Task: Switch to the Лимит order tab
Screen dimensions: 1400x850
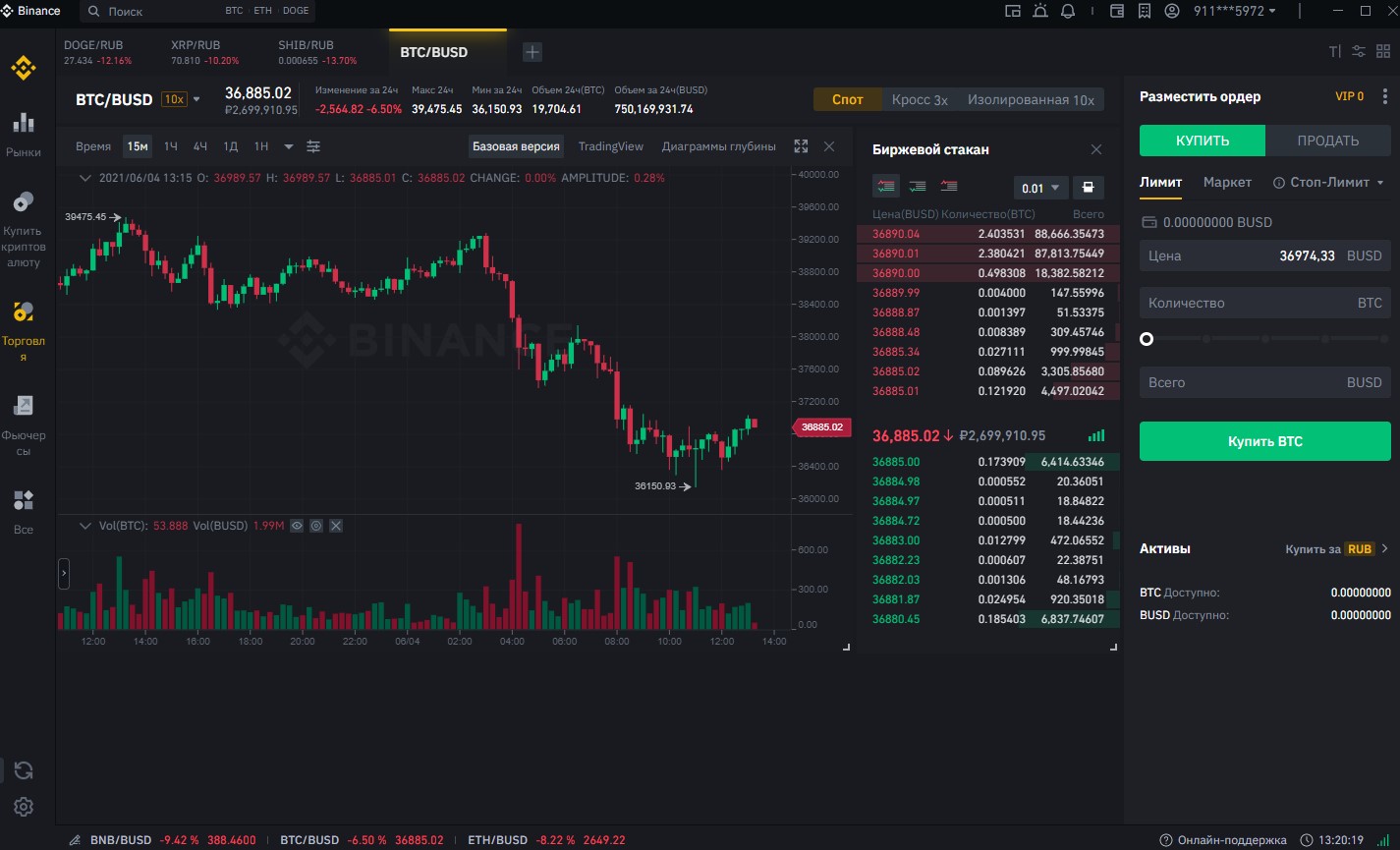Action: 1160,183
